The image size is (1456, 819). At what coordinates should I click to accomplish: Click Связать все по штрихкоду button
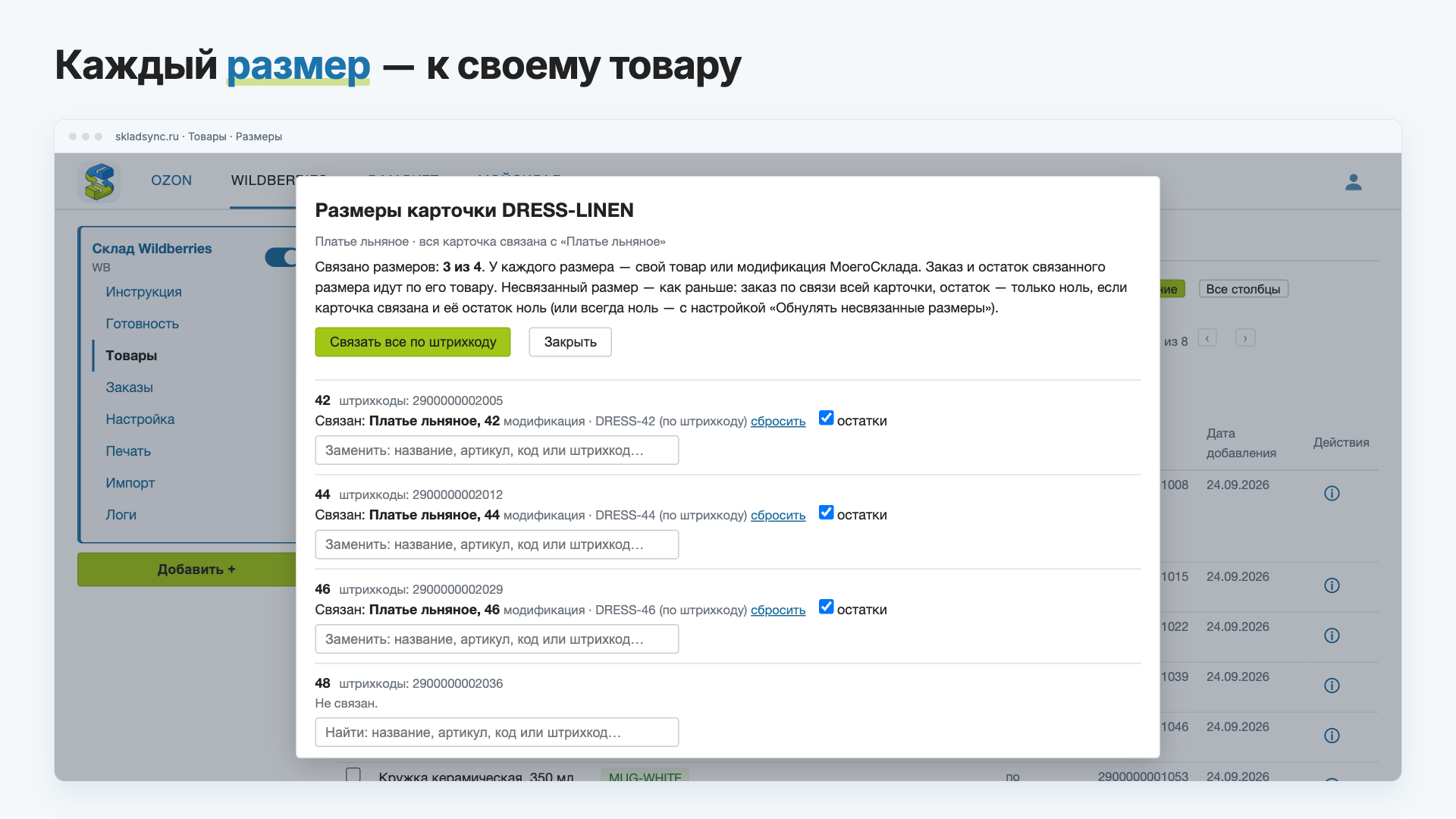click(413, 342)
